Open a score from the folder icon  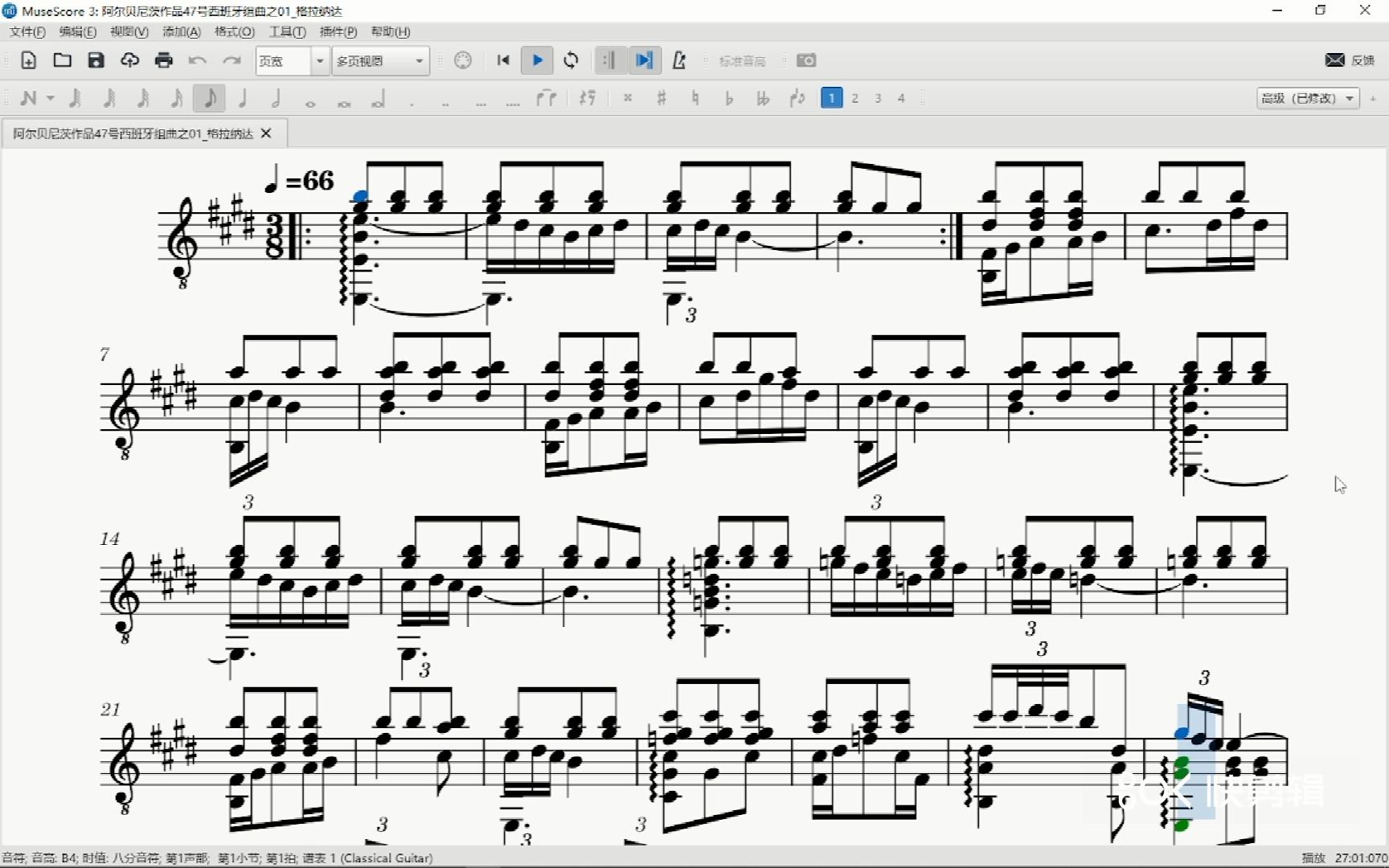pyautogui.click(x=62, y=60)
